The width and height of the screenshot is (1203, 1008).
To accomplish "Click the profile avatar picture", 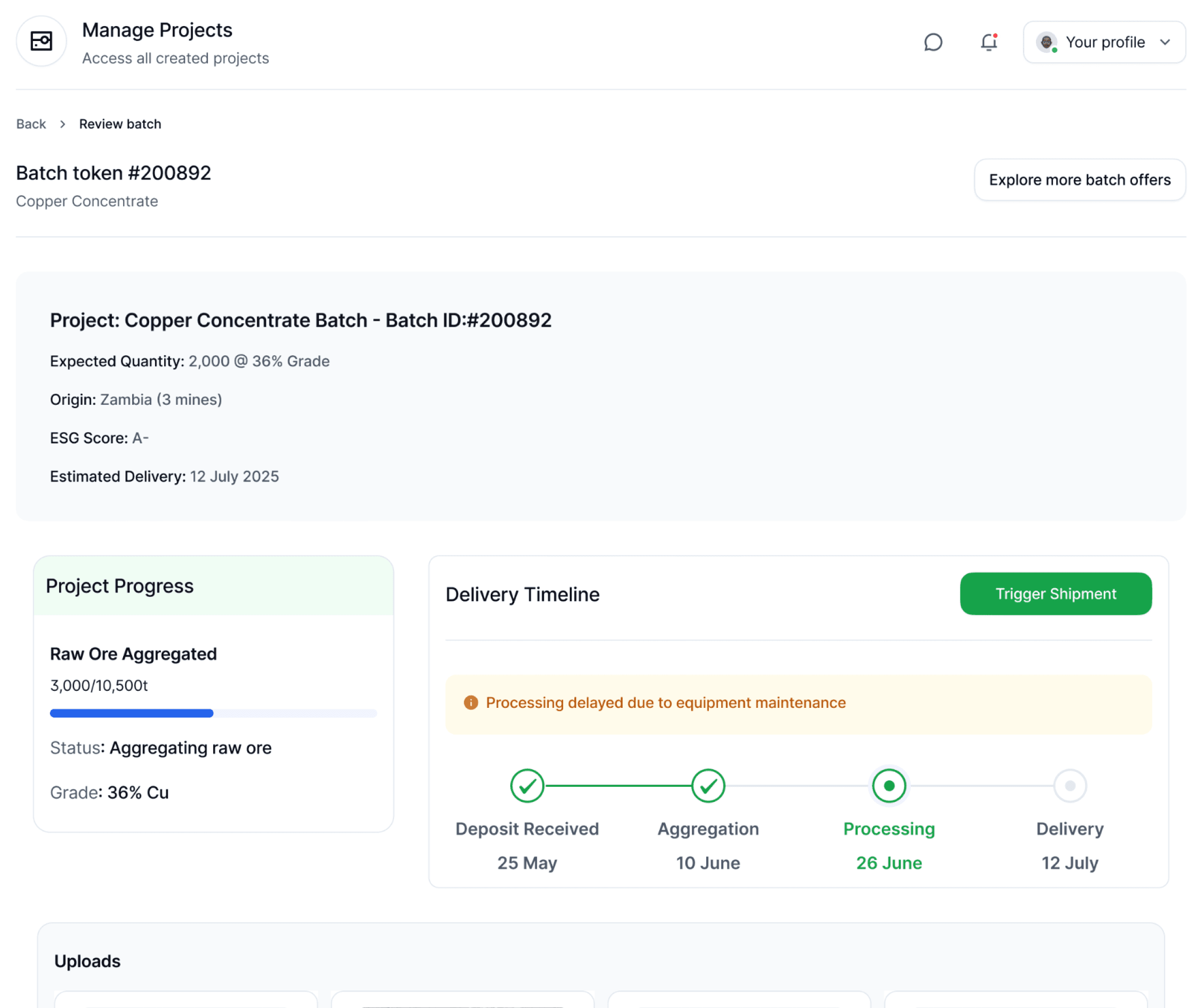I will 1046,42.
